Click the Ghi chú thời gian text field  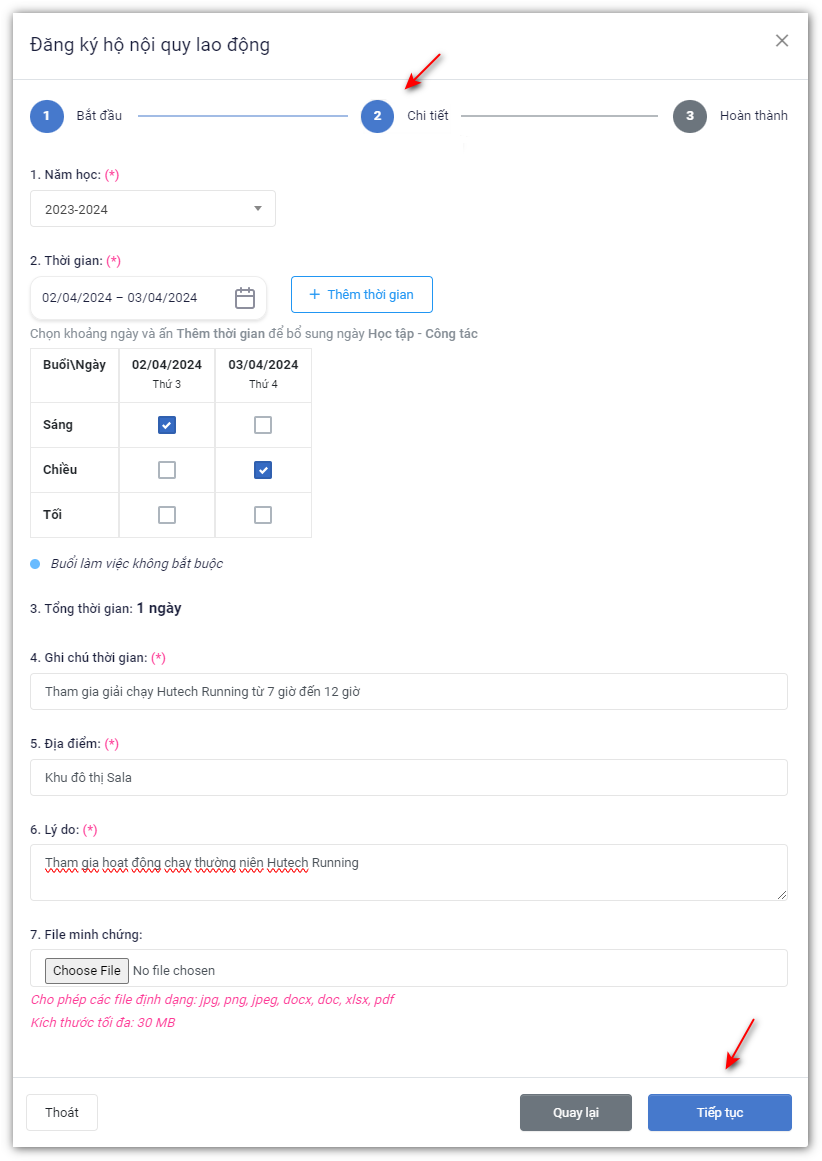click(x=408, y=692)
